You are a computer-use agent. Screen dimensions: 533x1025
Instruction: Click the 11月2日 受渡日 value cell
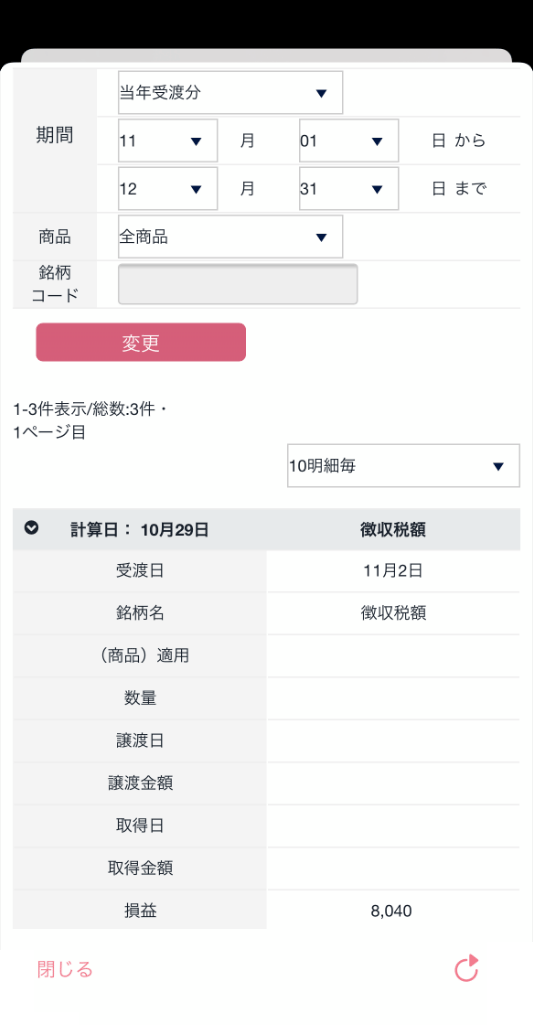[393, 571]
